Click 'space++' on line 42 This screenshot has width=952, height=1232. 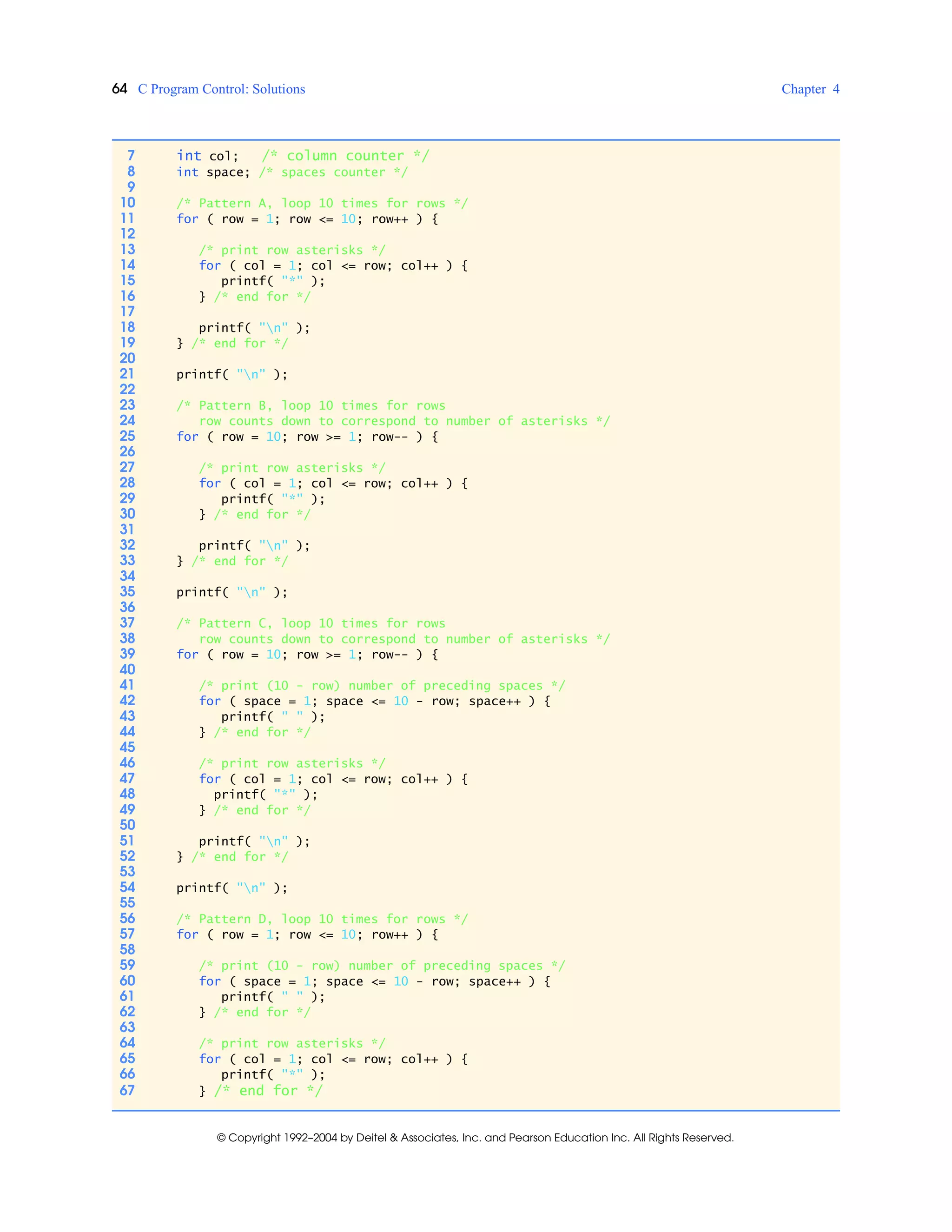[x=495, y=701]
